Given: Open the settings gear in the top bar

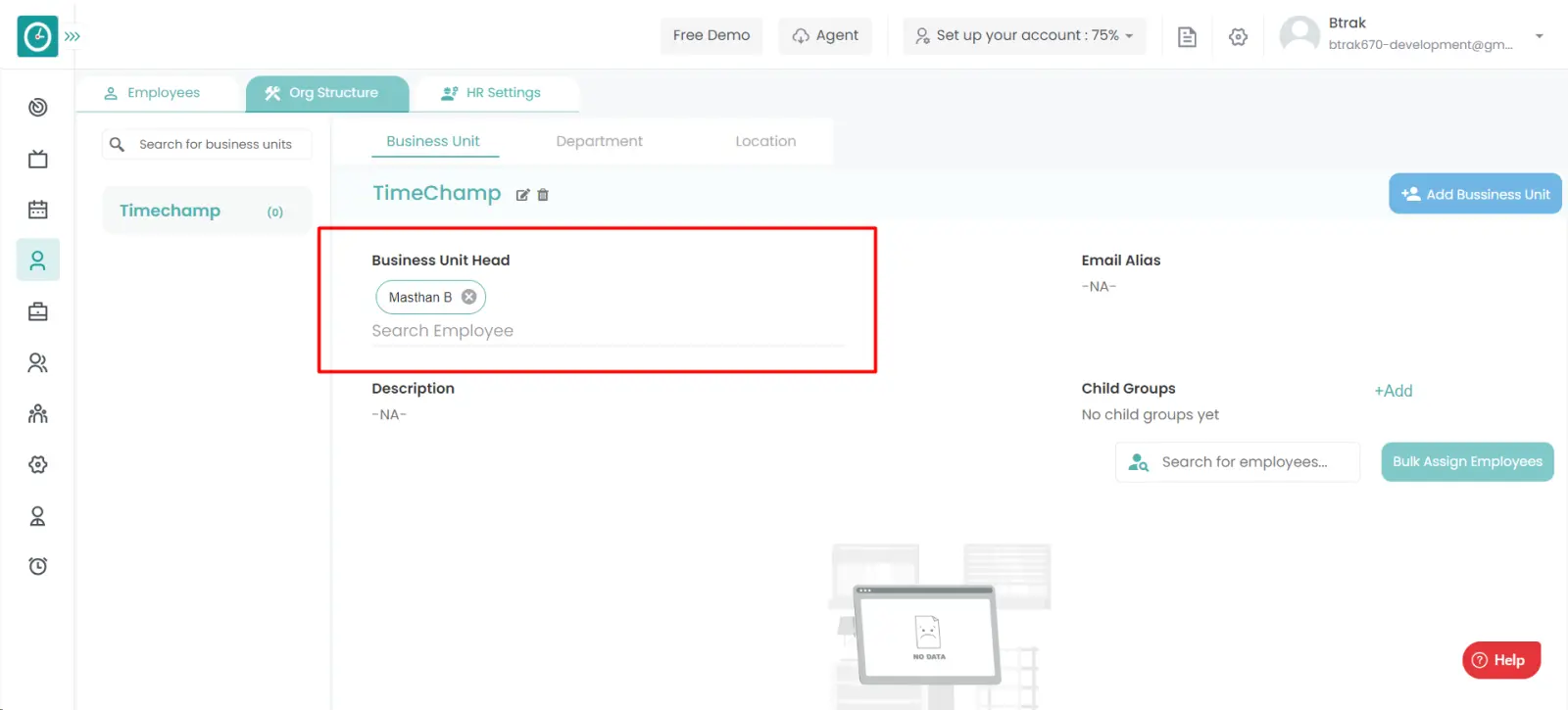Looking at the screenshot, I should click(1238, 36).
